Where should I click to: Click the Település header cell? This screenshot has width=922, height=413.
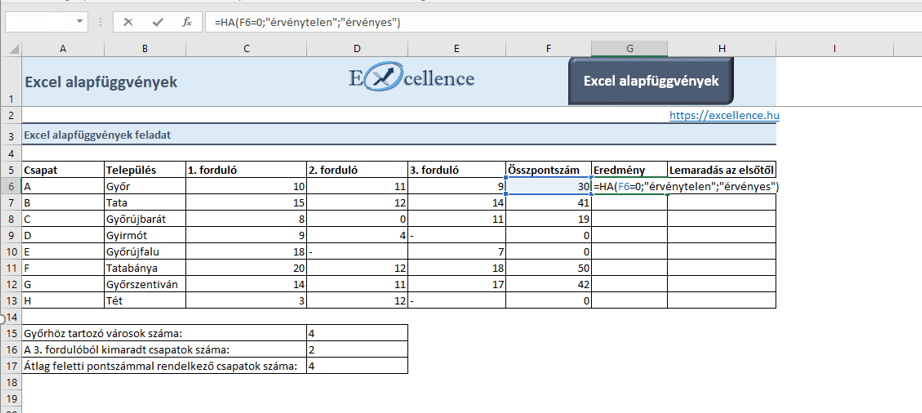[145, 171]
